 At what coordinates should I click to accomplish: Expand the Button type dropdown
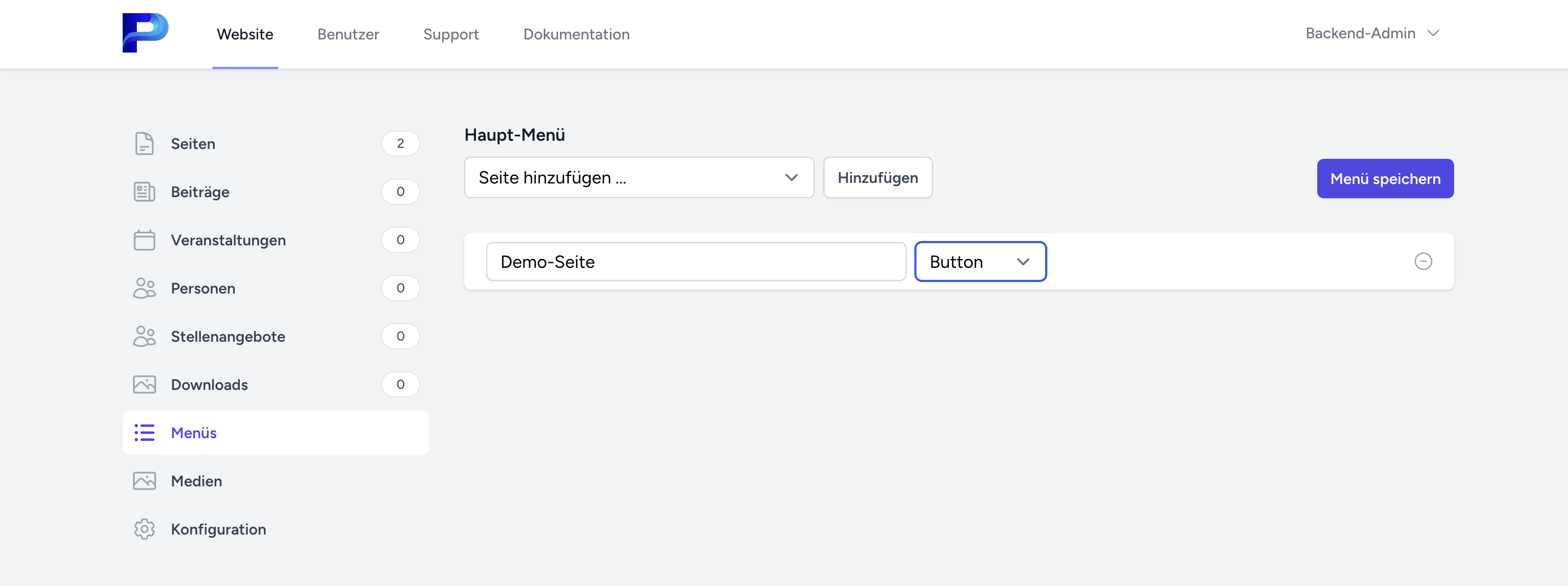(x=980, y=262)
